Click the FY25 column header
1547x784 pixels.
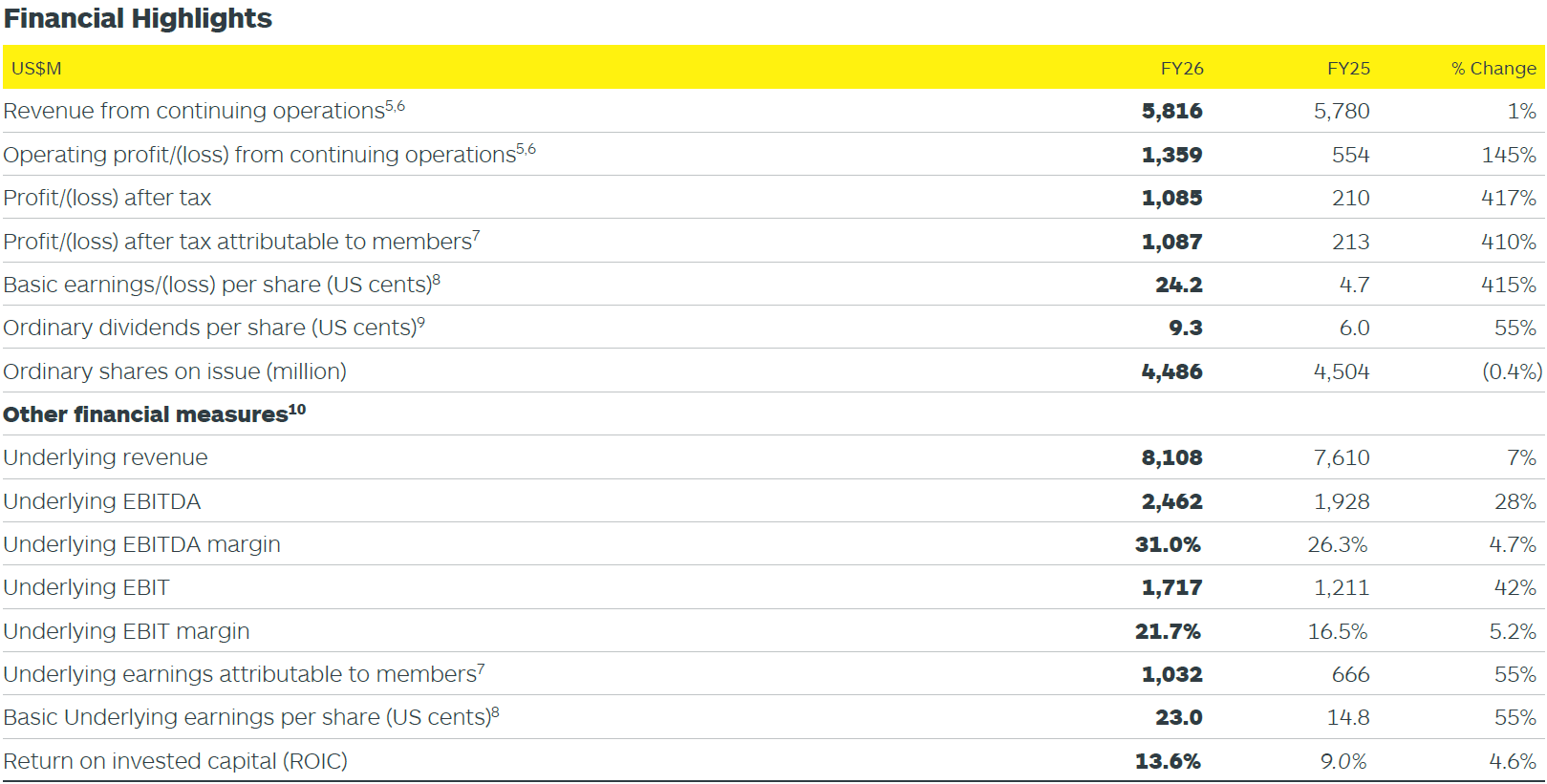pos(1348,69)
